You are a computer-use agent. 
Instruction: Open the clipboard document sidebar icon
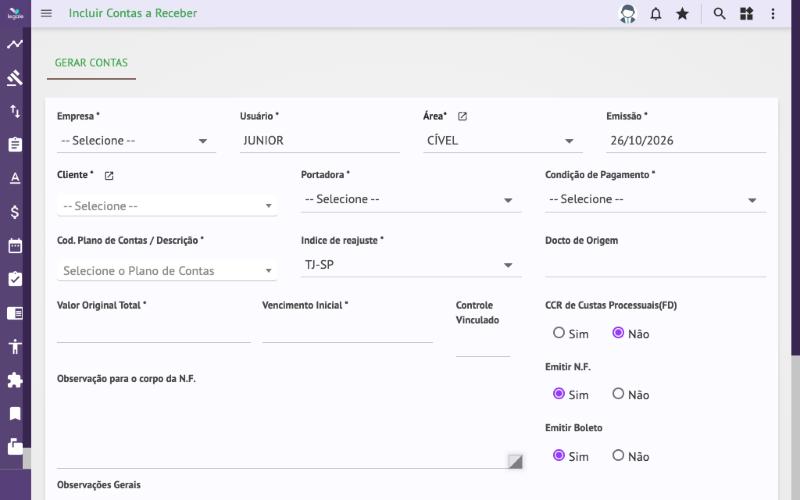point(15,144)
